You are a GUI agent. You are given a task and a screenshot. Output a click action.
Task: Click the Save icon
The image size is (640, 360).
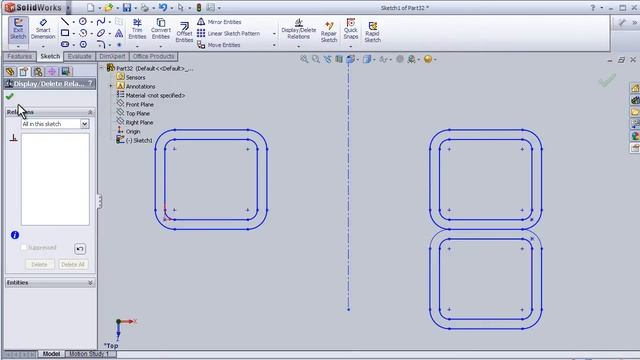click(x=127, y=8)
